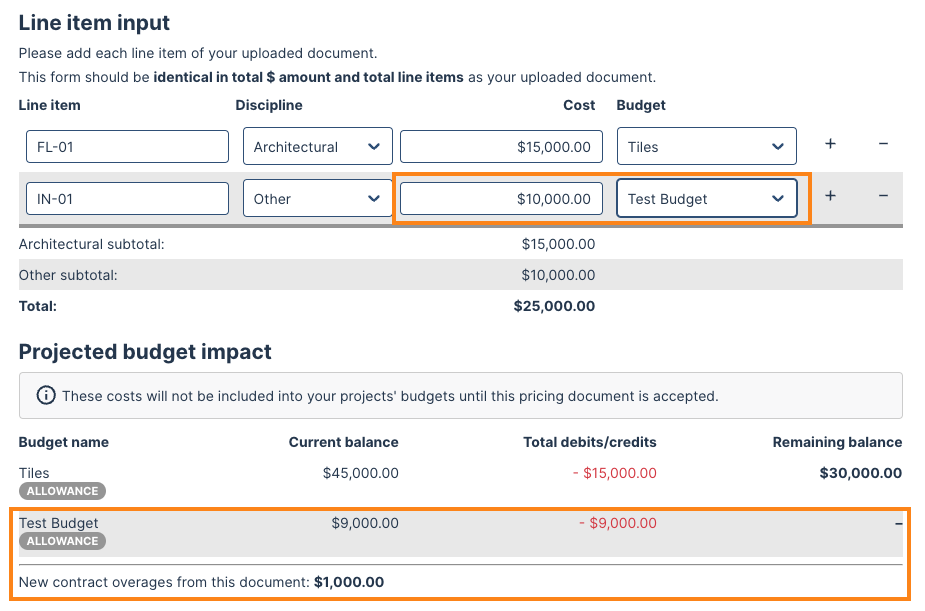925x611 pixels.
Task: Collapse the Test Budget impact row
Action: (x=898, y=522)
